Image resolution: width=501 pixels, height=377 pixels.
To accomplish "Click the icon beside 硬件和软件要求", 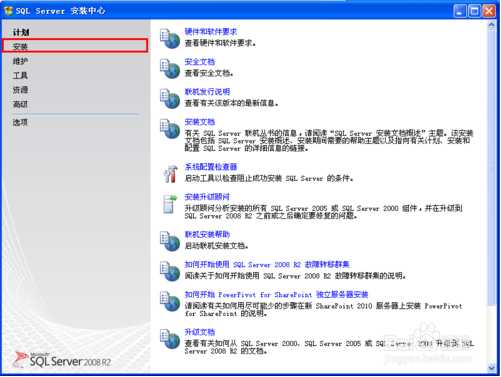I will [170, 38].
